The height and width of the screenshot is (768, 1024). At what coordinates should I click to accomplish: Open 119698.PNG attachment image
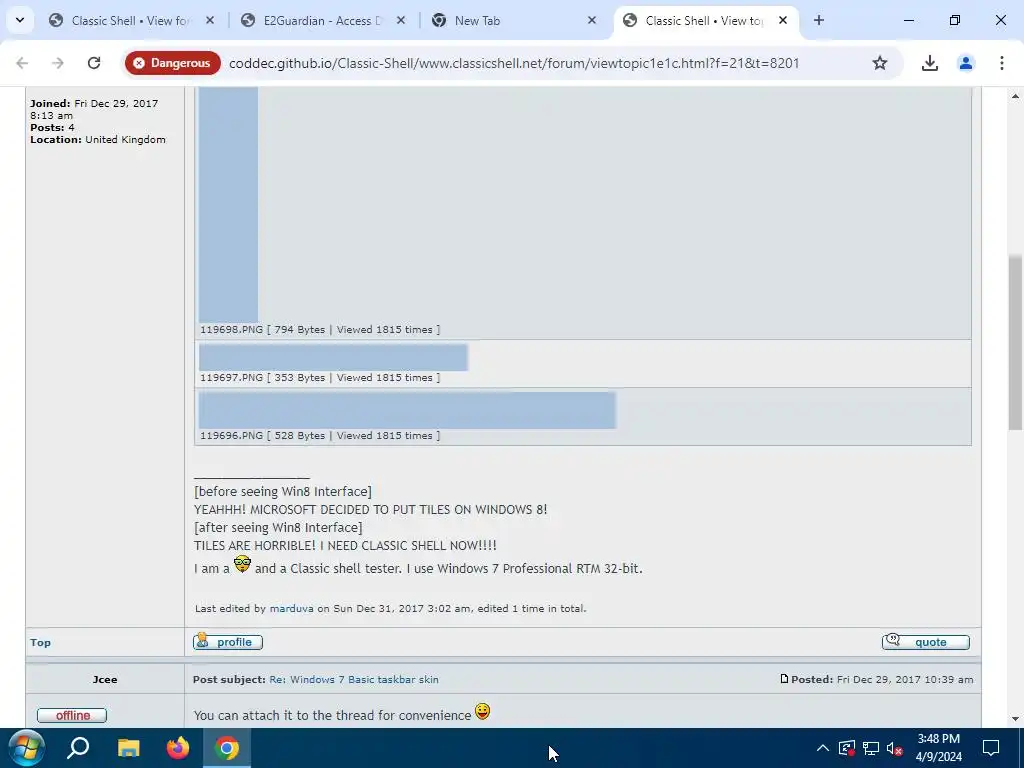coord(229,204)
